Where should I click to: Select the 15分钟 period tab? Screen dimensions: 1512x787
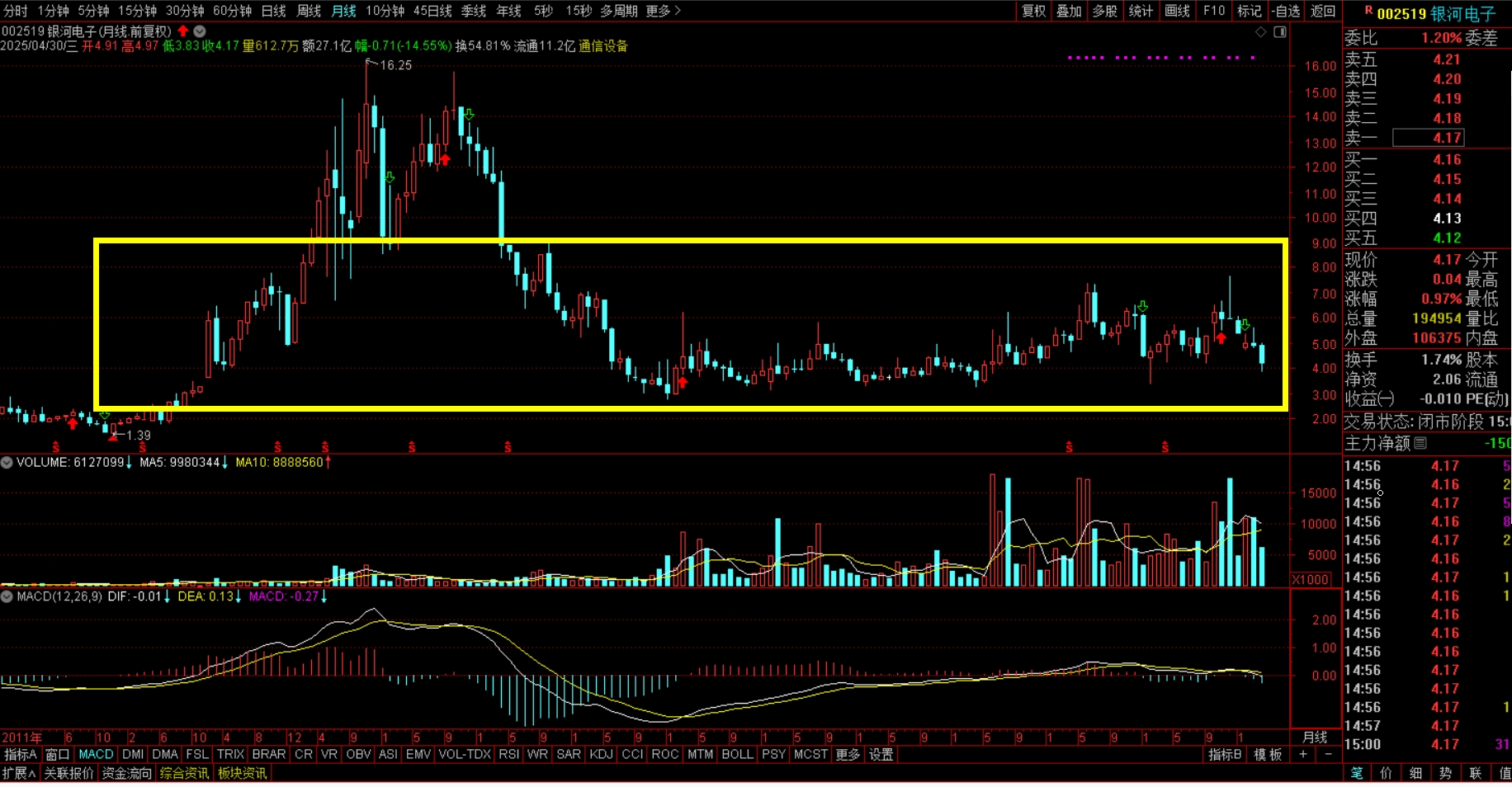(138, 11)
